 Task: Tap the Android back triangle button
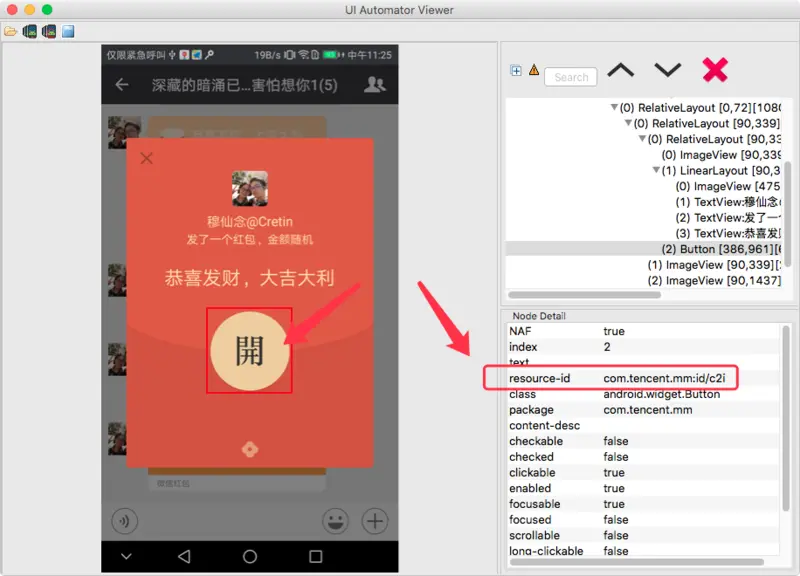pyautogui.click(x=184, y=556)
